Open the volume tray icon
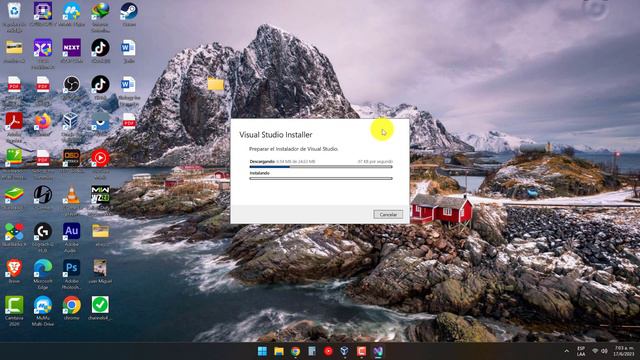Image resolution: width=640 pixels, height=360 pixels. pos(604,351)
